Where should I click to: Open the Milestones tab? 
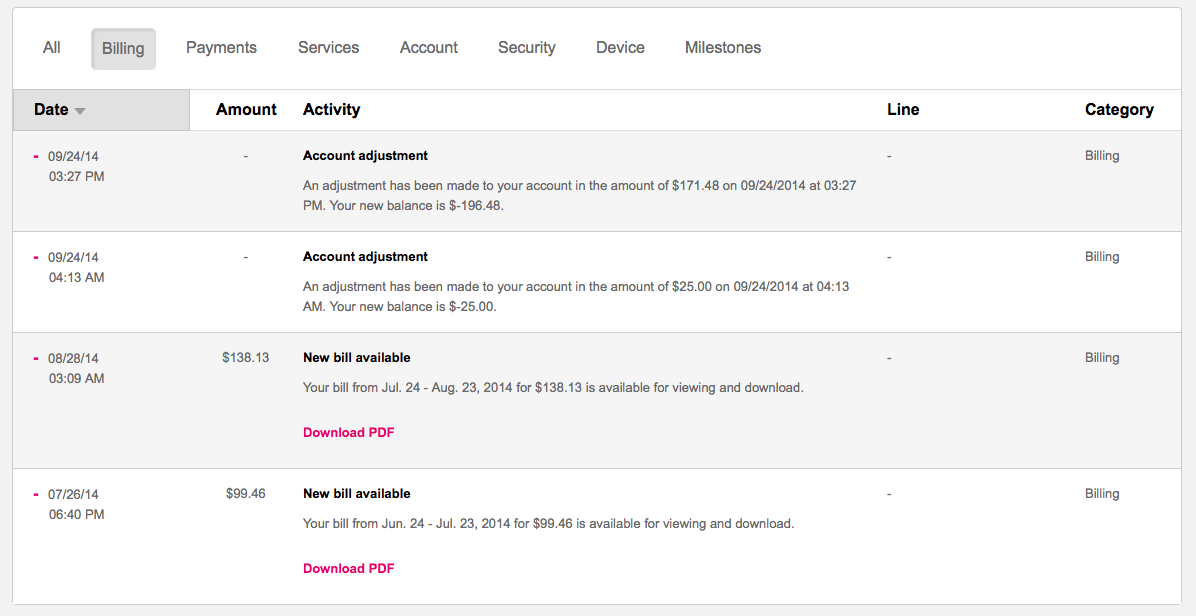[723, 48]
